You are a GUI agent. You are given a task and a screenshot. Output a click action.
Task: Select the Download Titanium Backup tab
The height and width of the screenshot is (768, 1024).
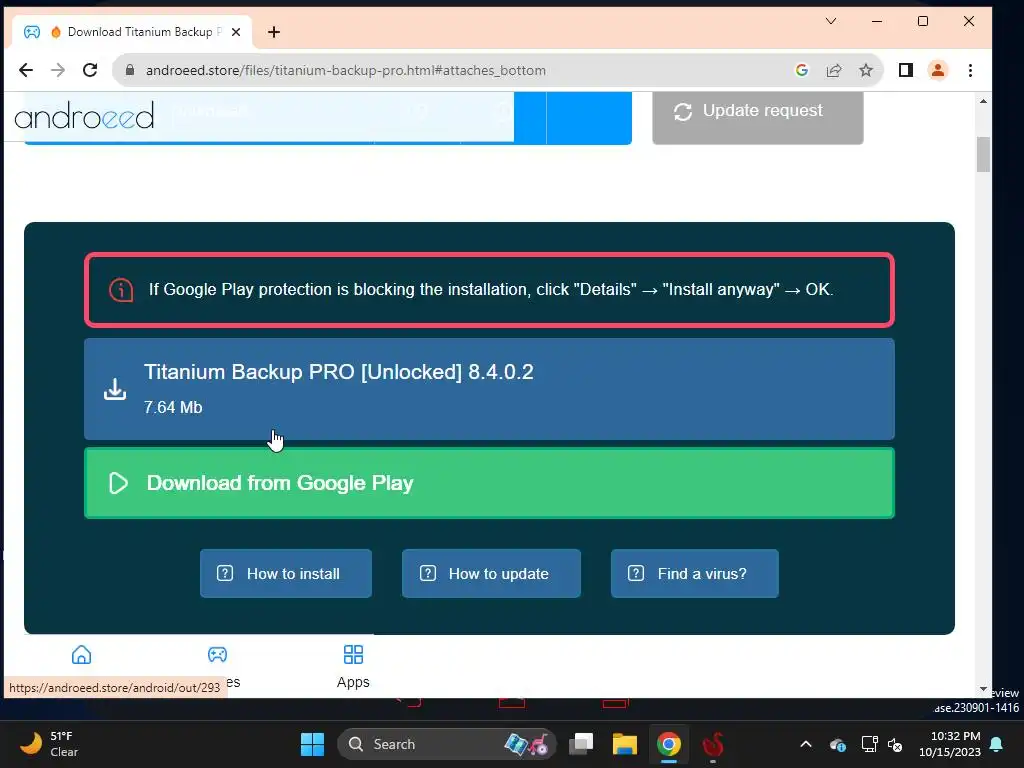tap(132, 32)
